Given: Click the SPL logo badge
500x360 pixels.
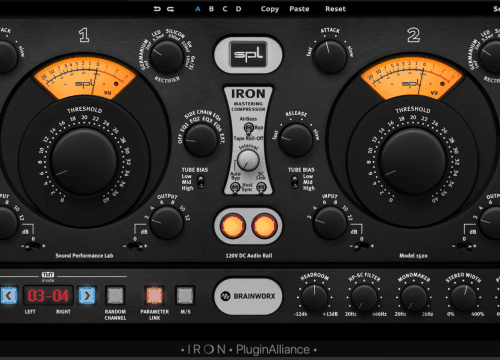Looking at the screenshot, I should click(x=248, y=55).
